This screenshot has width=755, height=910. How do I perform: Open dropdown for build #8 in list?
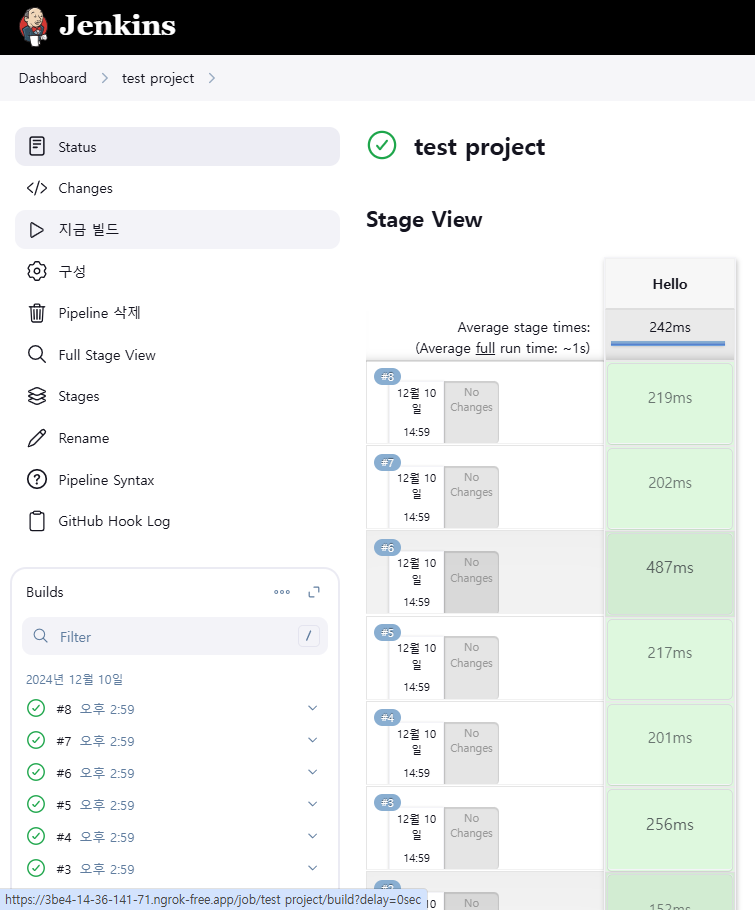312,708
